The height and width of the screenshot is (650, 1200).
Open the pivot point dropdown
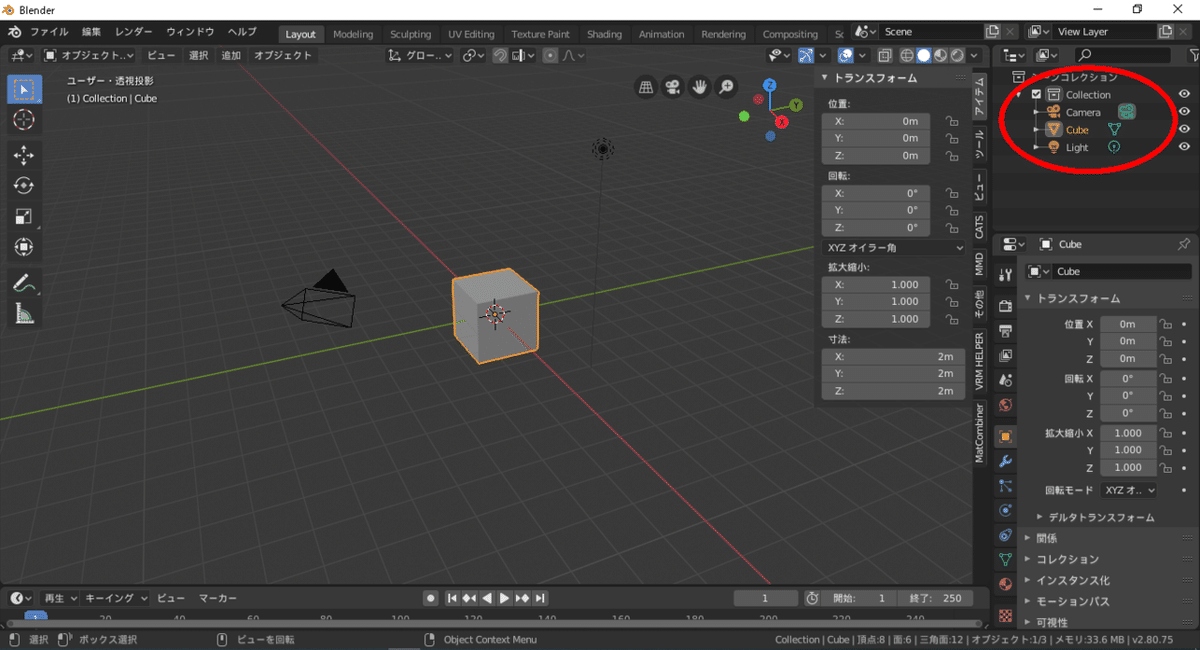[474, 55]
